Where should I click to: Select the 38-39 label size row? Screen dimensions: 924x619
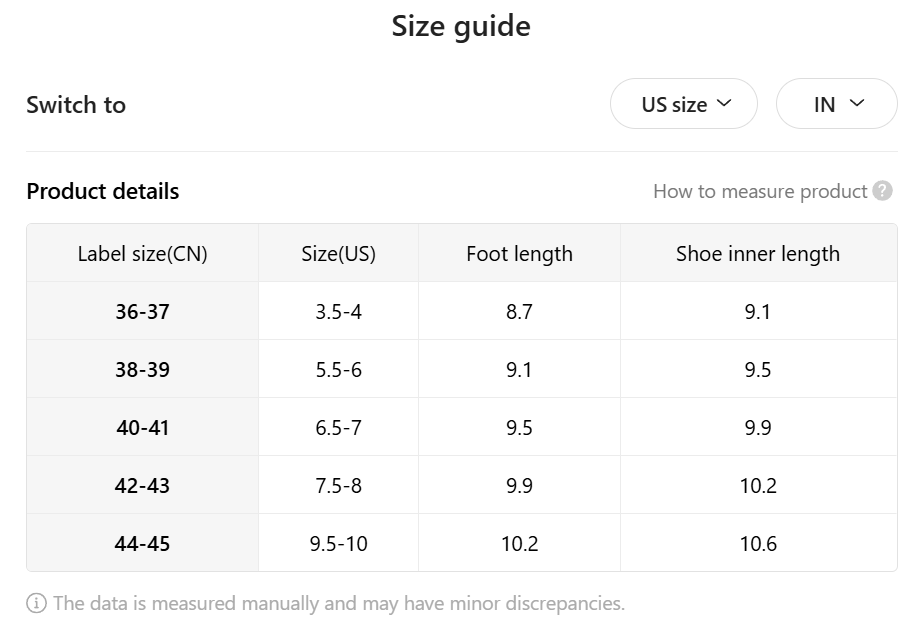pyautogui.click(x=461, y=369)
